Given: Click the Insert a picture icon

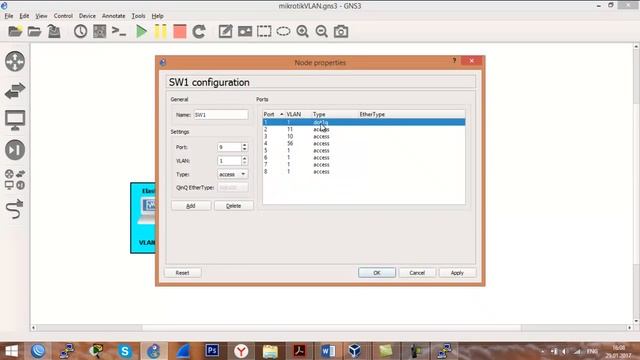Looking at the screenshot, I should point(245,31).
